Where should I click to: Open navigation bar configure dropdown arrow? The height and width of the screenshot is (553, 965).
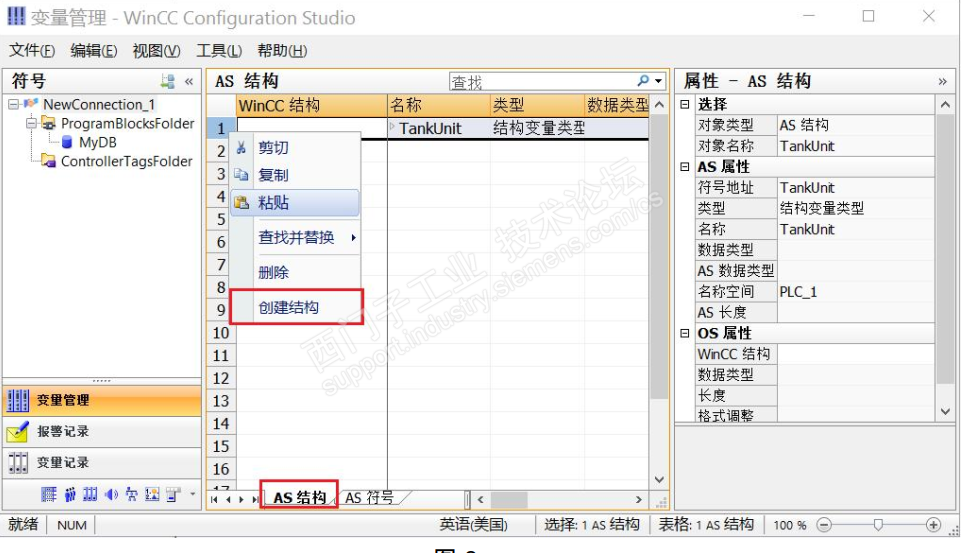193,494
